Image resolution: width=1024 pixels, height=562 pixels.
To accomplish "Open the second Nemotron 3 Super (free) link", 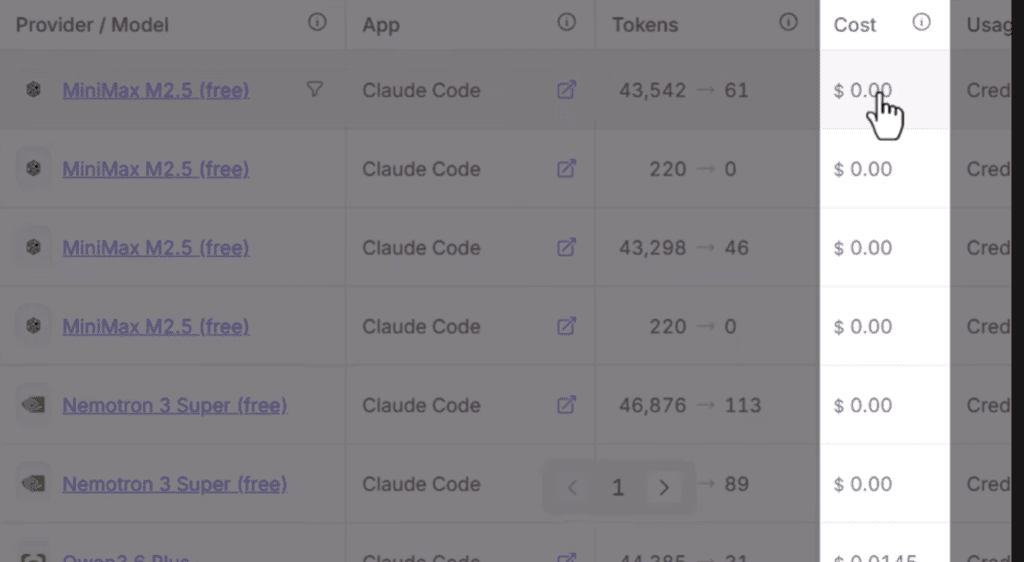I will point(174,484).
